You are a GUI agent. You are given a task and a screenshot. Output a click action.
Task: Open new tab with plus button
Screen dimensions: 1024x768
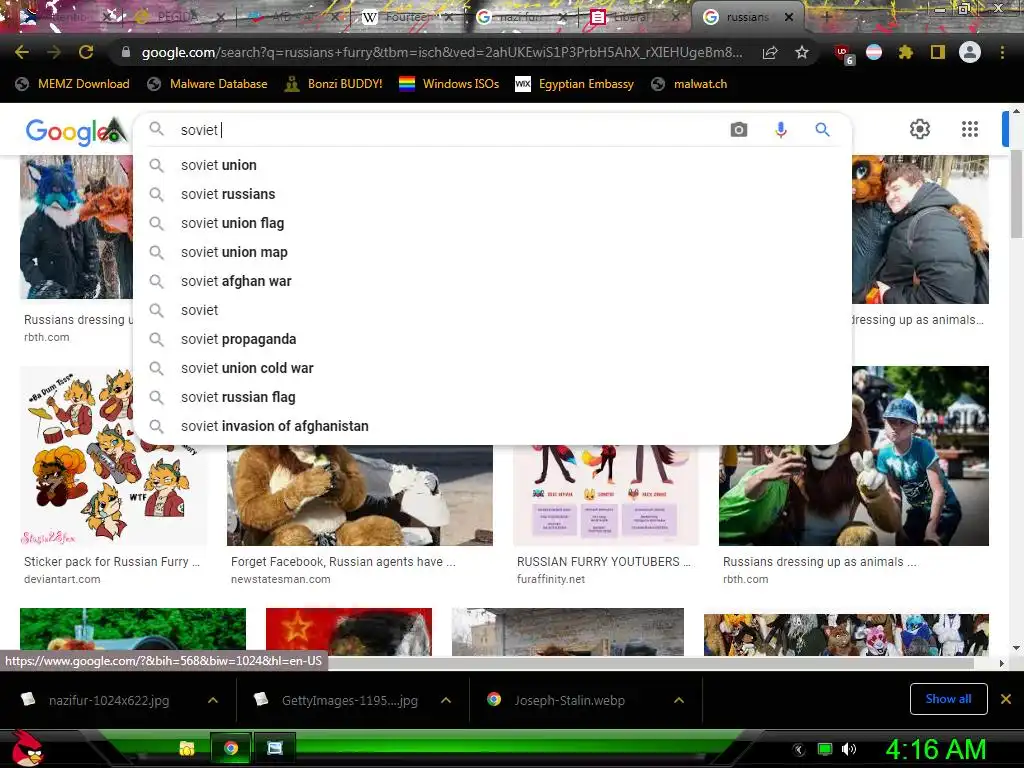pos(826,17)
